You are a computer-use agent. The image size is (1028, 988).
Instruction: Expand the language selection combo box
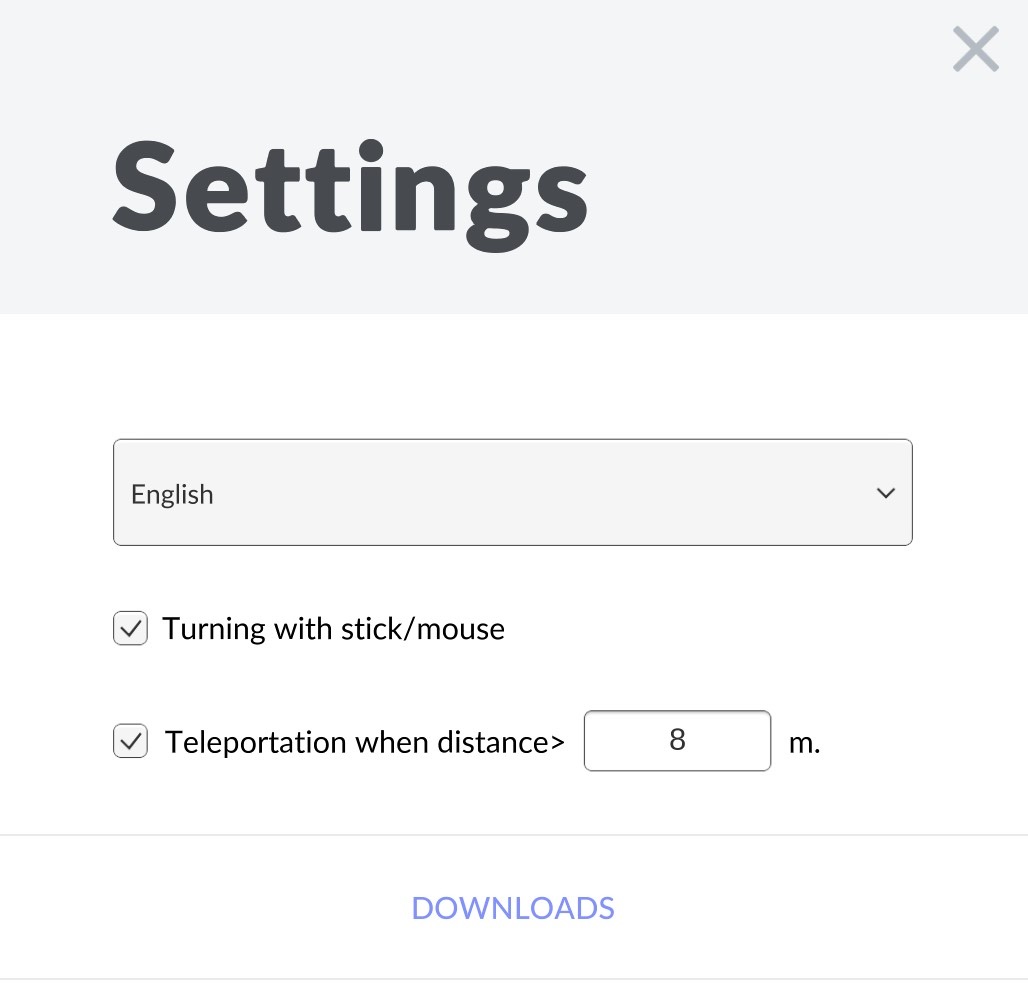click(x=512, y=492)
